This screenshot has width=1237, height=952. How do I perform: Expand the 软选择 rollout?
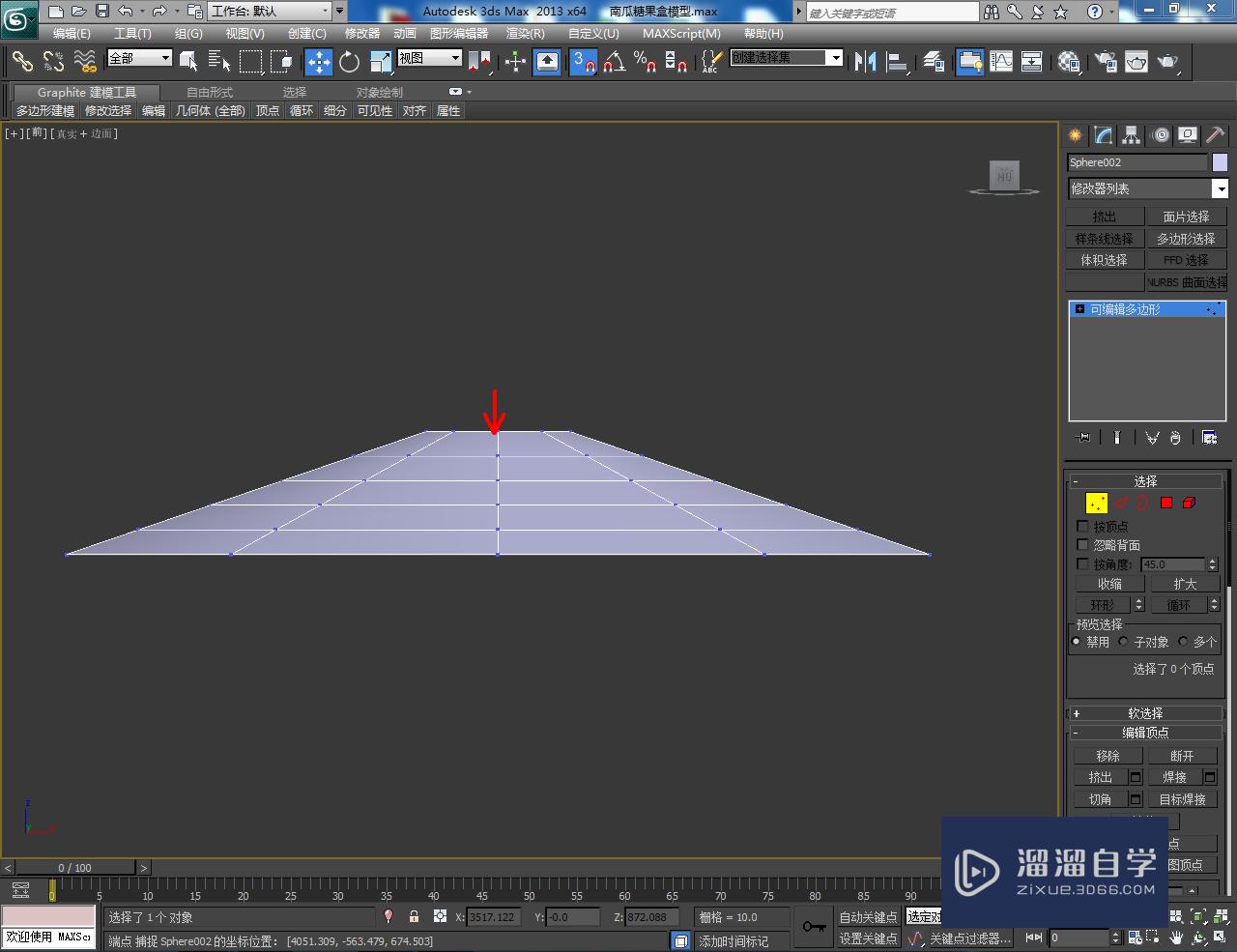point(1146,713)
